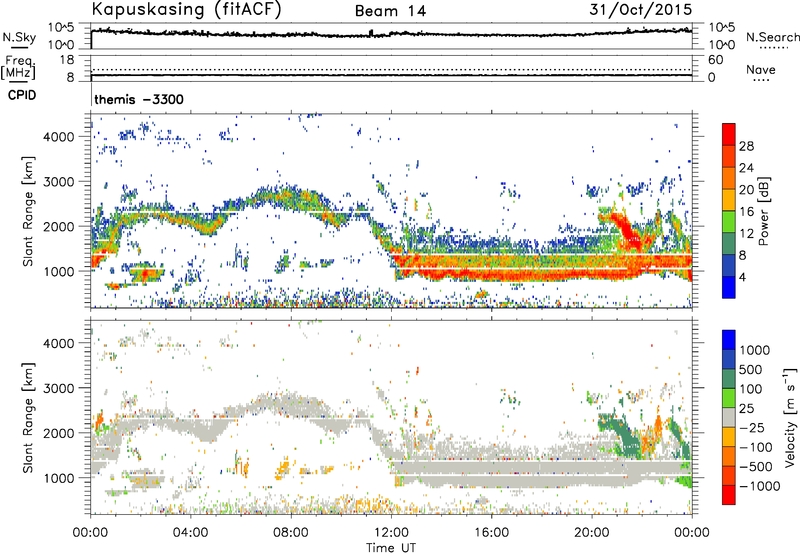This screenshot has width=800, height=554.
Task: Click the Power [dB] color bar label
Action: tap(763, 211)
